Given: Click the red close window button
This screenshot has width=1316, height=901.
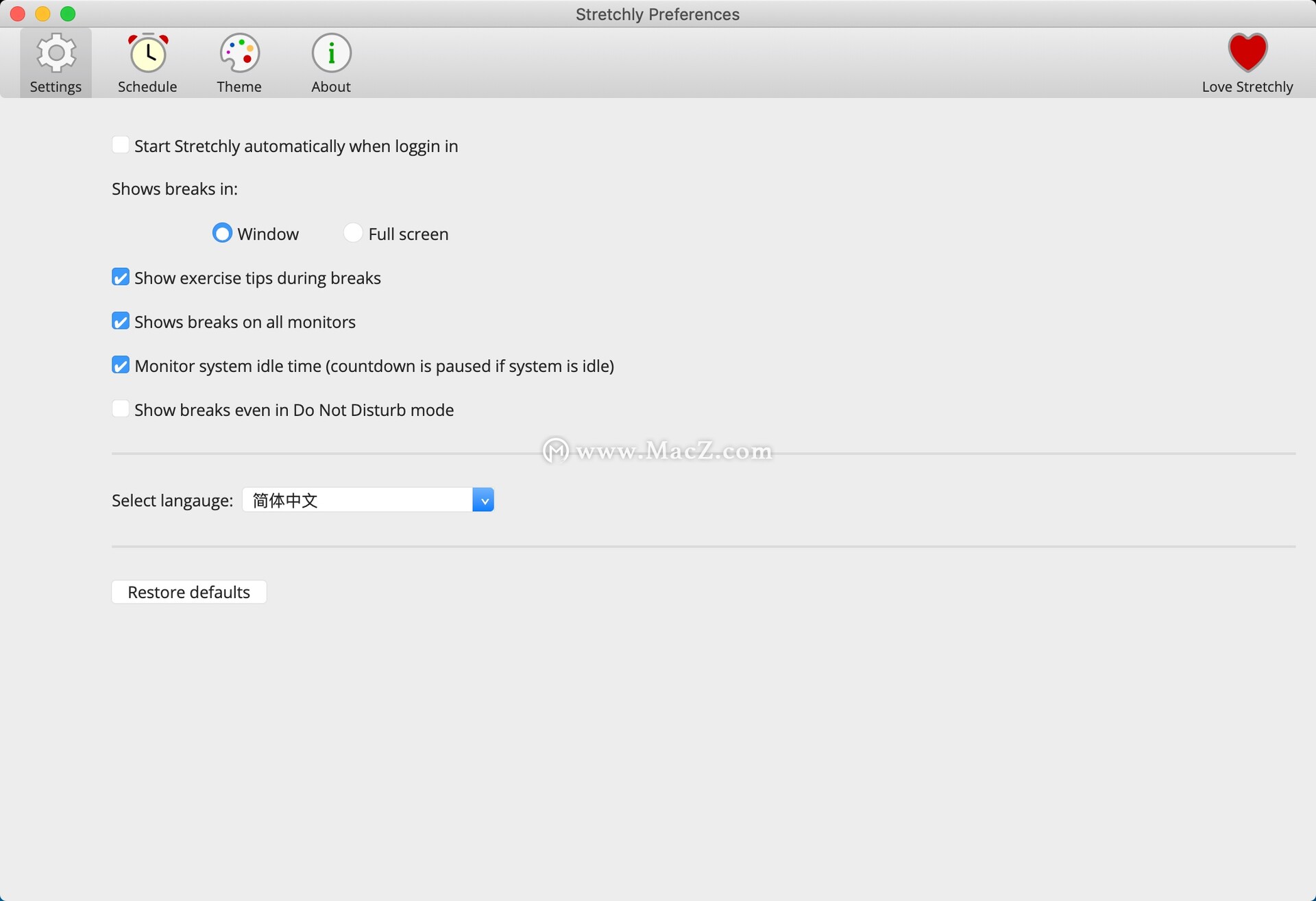Looking at the screenshot, I should pos(18,14).
